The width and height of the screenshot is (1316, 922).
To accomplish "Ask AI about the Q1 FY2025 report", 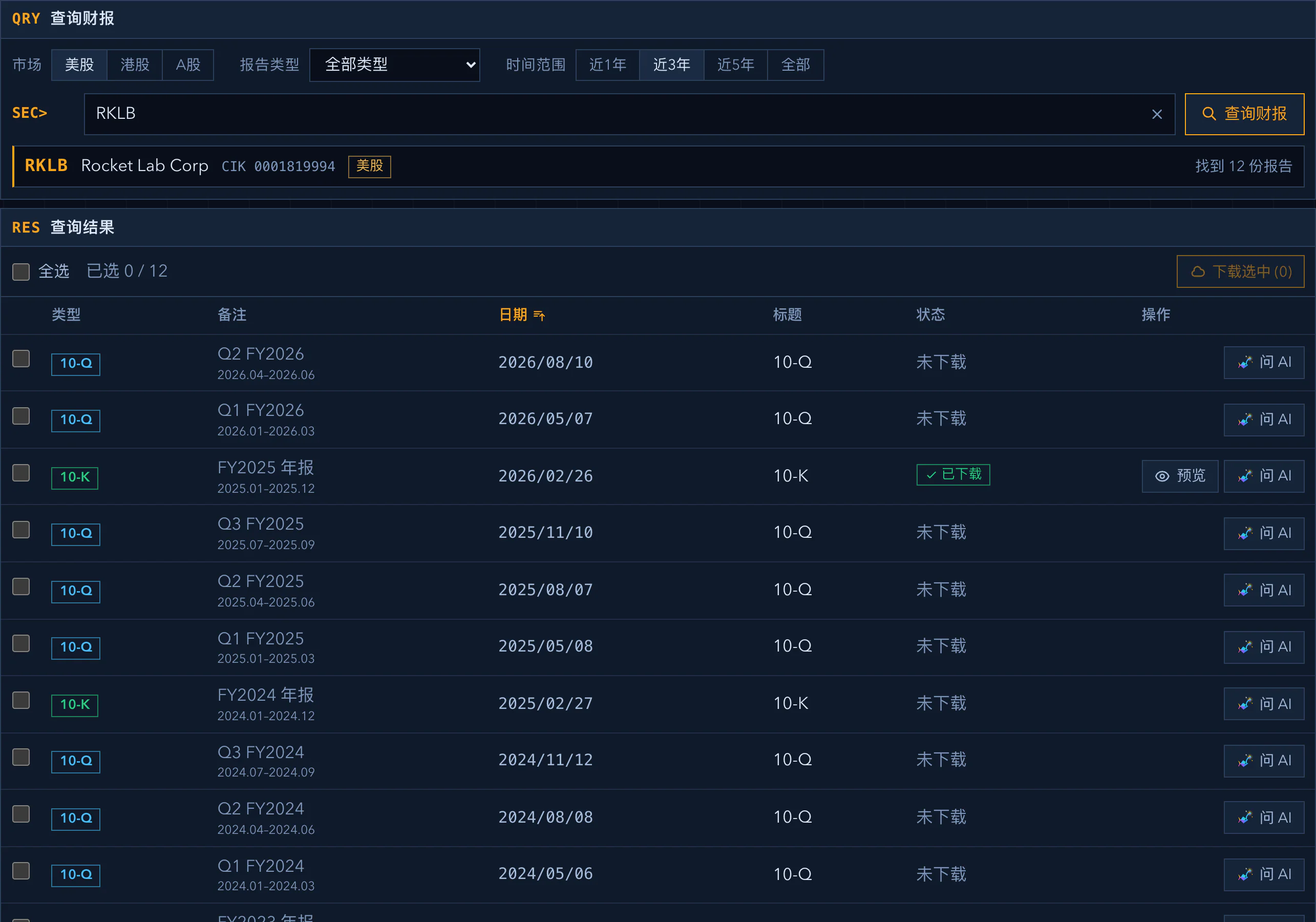I will coord(1264,647).
